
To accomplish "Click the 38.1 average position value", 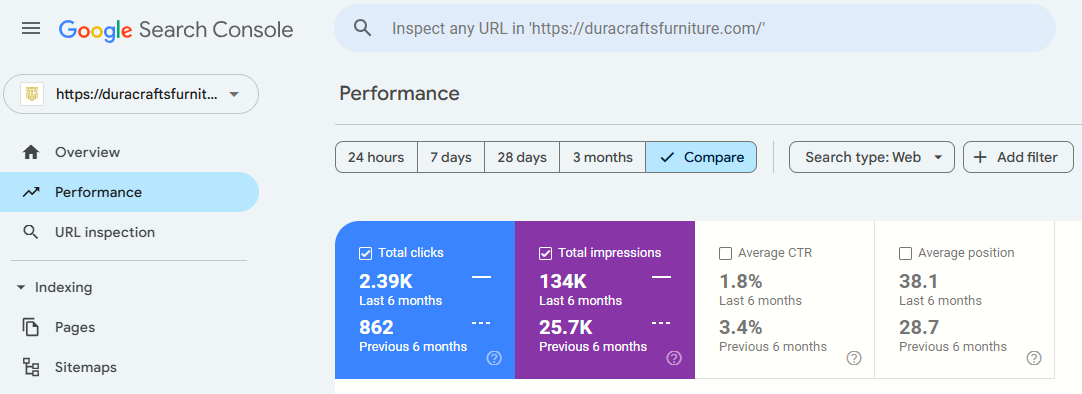I will 918,281.
